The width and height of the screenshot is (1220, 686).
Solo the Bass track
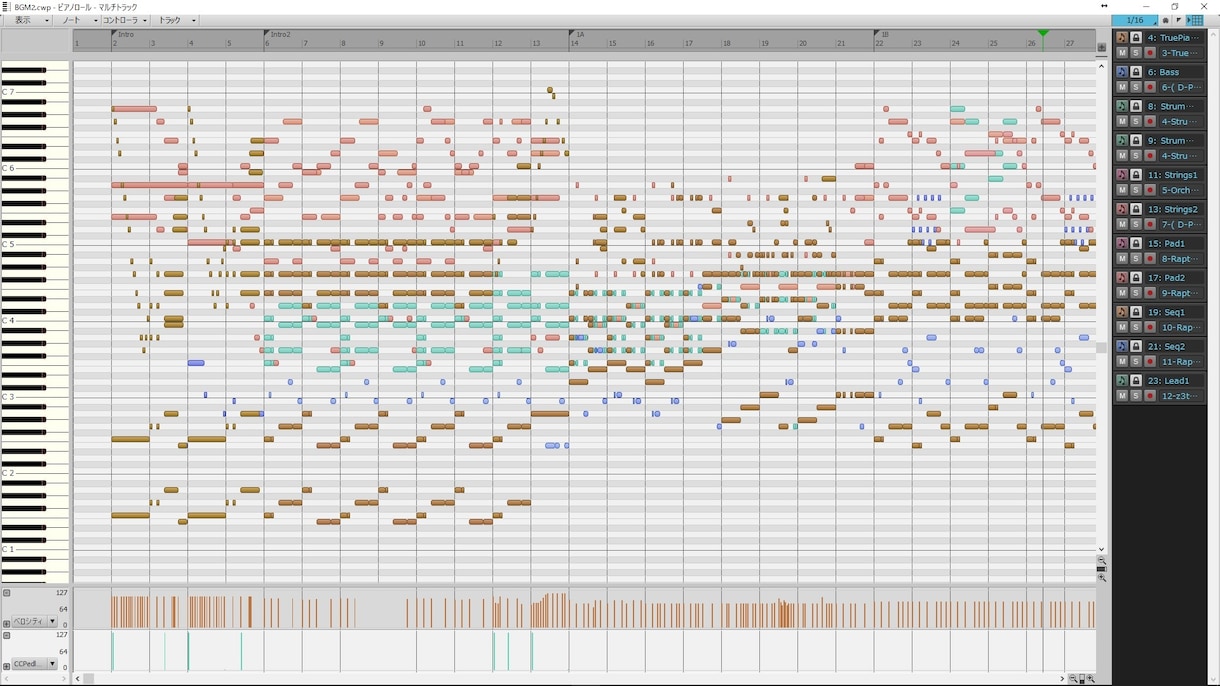click(x=1136, y=87)
